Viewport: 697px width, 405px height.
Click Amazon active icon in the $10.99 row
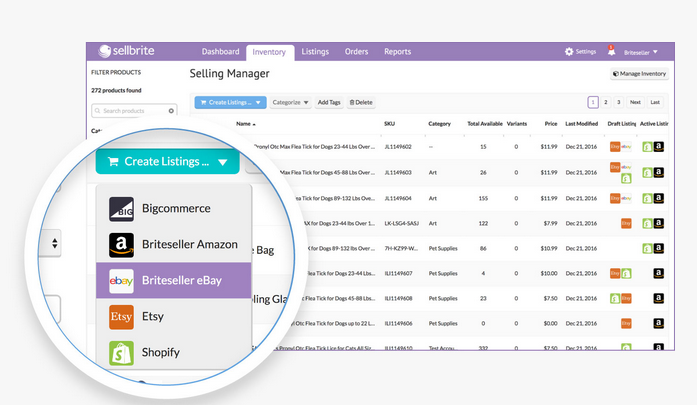click(x=659, y=248)
